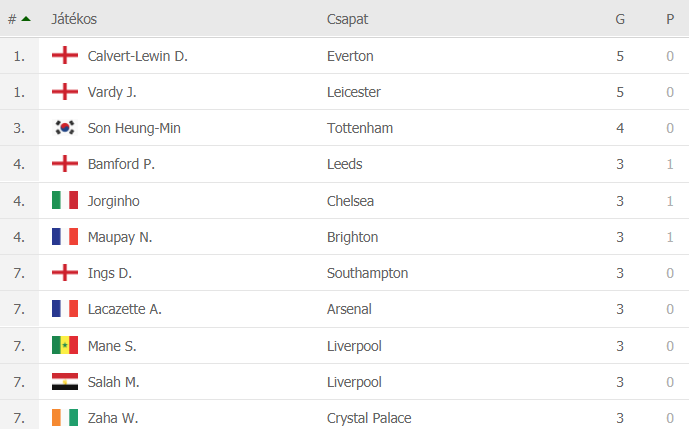Sort by the Játékos column header
Viewport: 689px width, 429px height.
coord(74,19)
